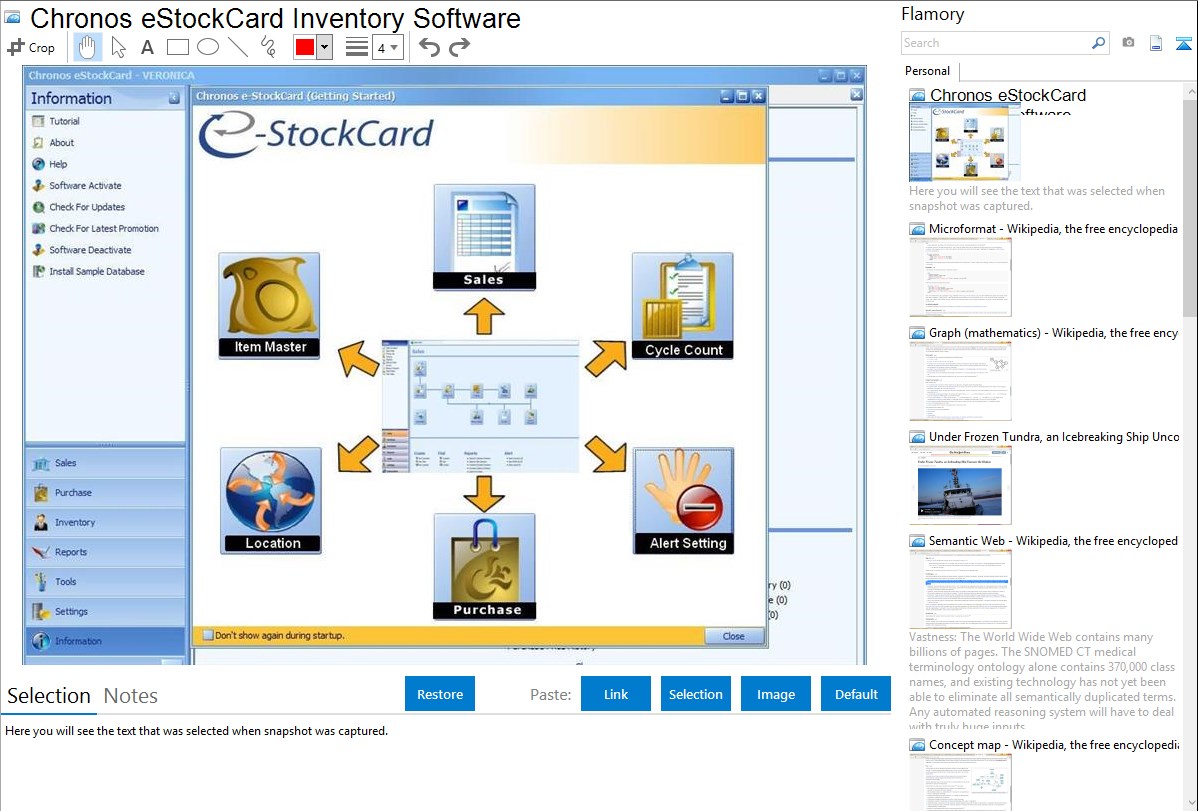This screenshot has width=1198, height=811.
Task: Select the Crop tool
Action: click(31, 47)
